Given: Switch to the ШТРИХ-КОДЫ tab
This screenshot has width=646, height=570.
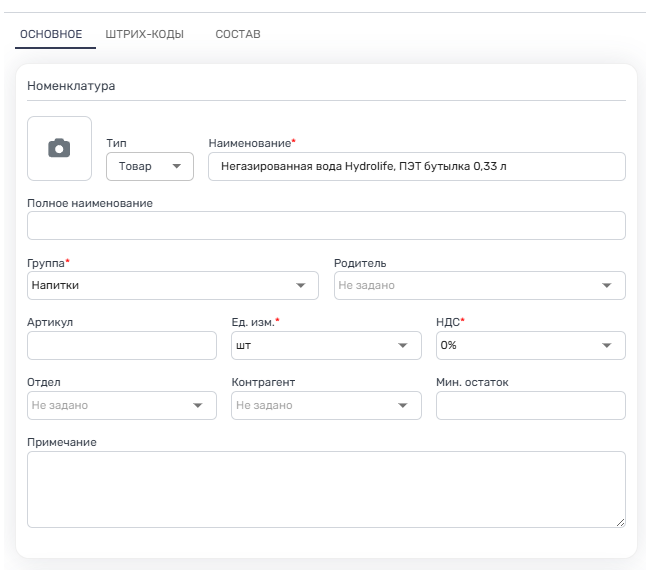Looking at the screenshot, I should click(x=144, y=34).
